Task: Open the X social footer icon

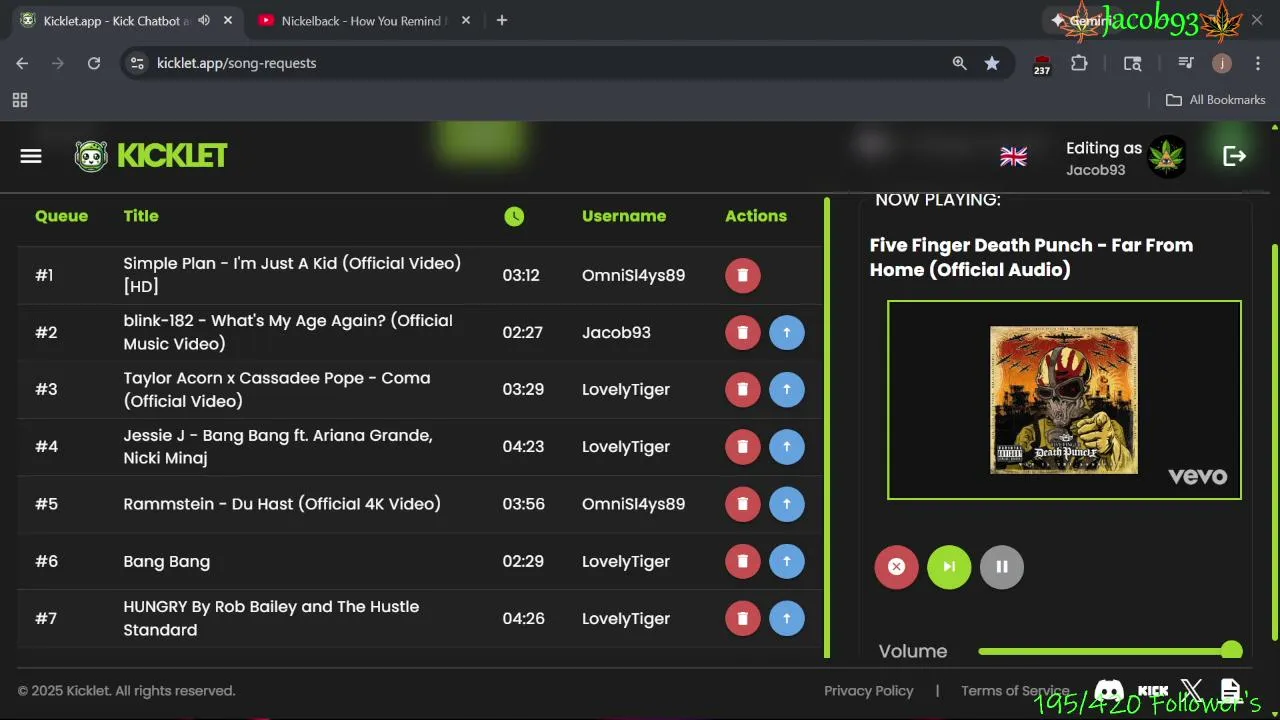Action: point(1191,691)
